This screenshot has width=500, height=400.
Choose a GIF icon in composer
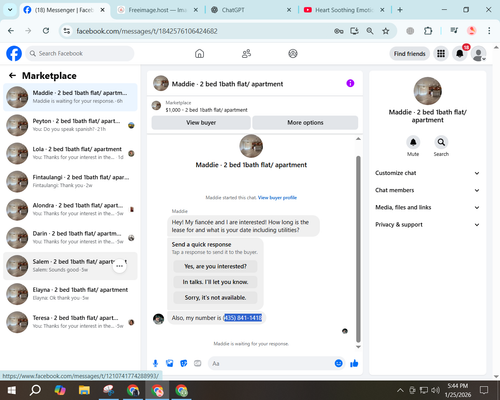point(198,363)
